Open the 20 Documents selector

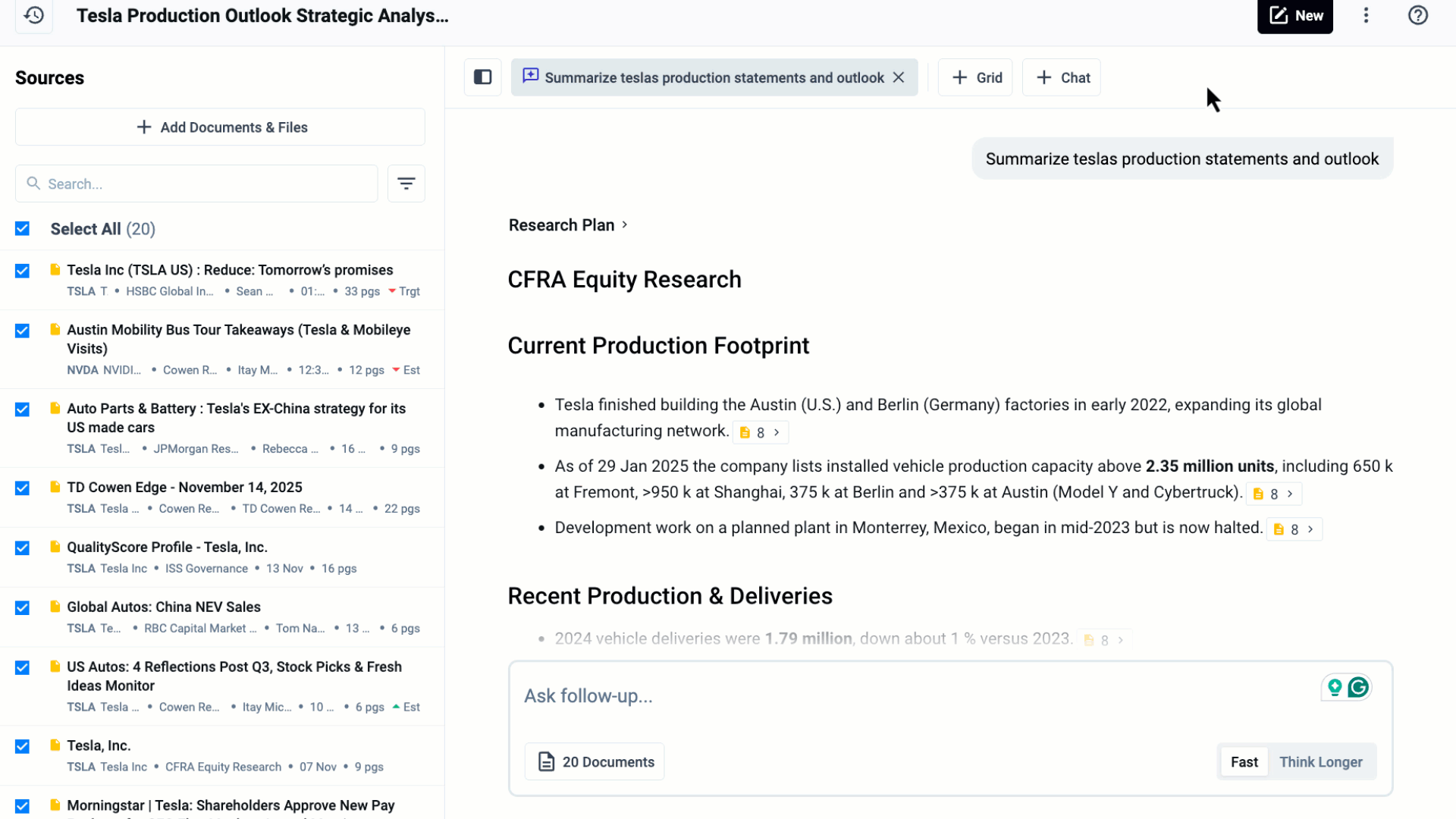[595, 762]
